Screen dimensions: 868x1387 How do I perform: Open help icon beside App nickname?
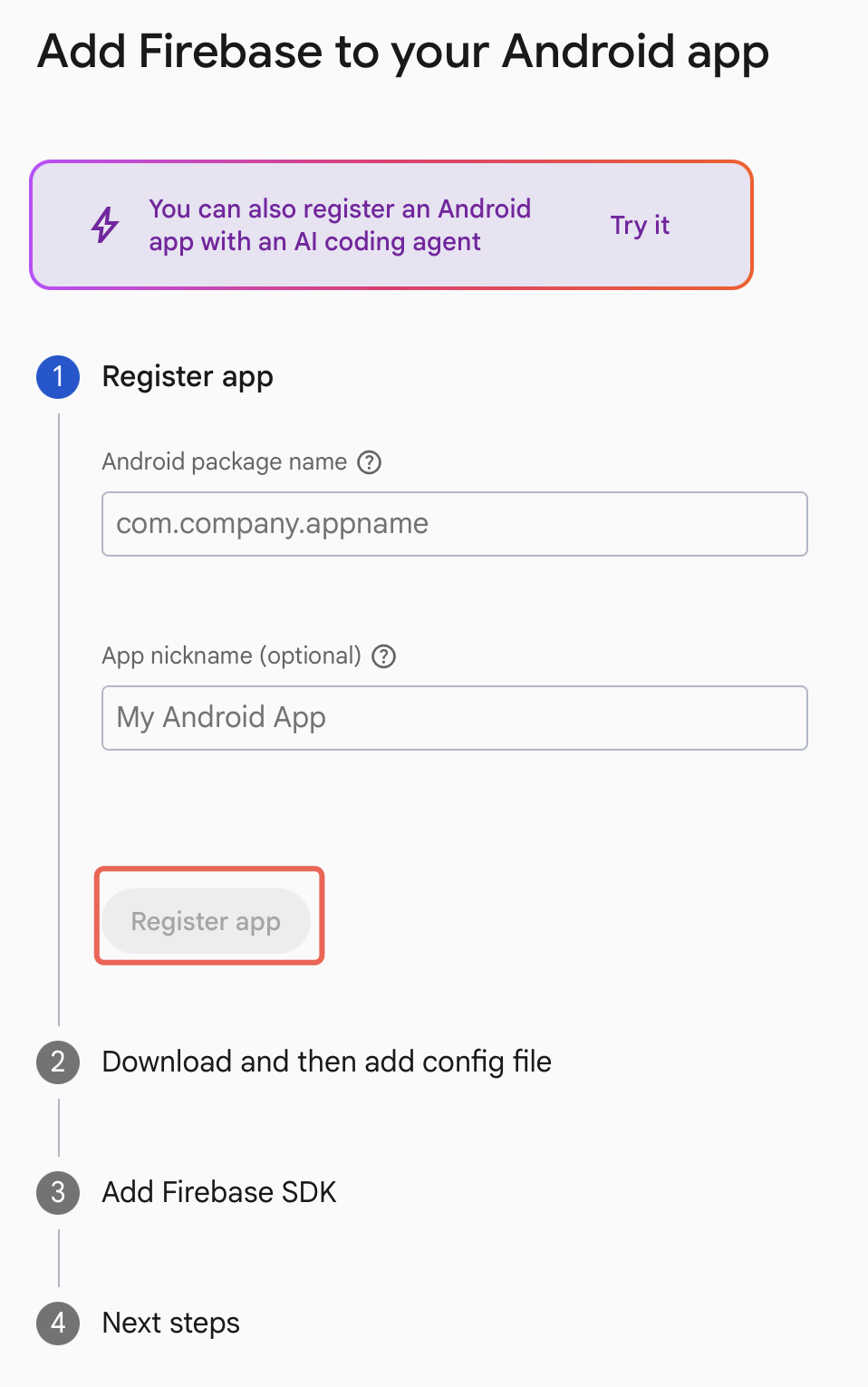click(x=384, y=656)
